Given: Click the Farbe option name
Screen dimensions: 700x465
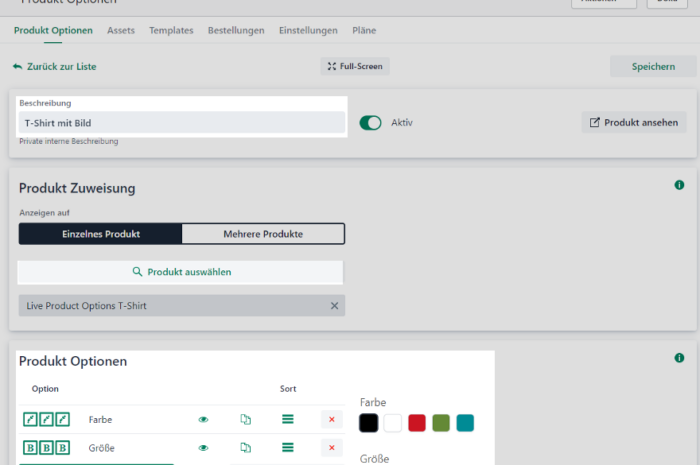Looking at the screenshot, I should click(x=100, y=419).
